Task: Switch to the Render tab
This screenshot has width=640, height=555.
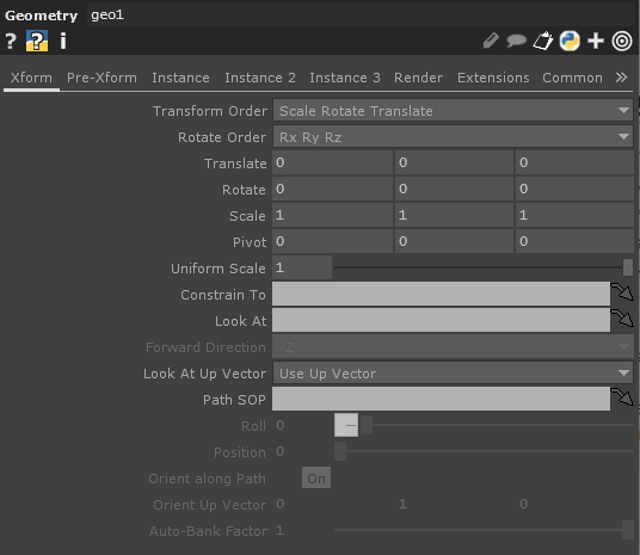Action: tap(418, 78)
